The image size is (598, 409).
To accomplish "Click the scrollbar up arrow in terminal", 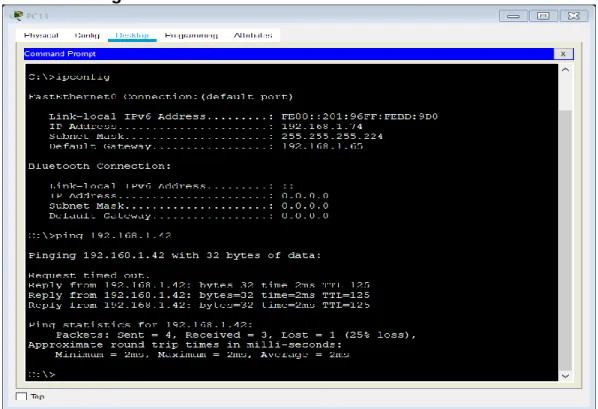I will (565, 70).
